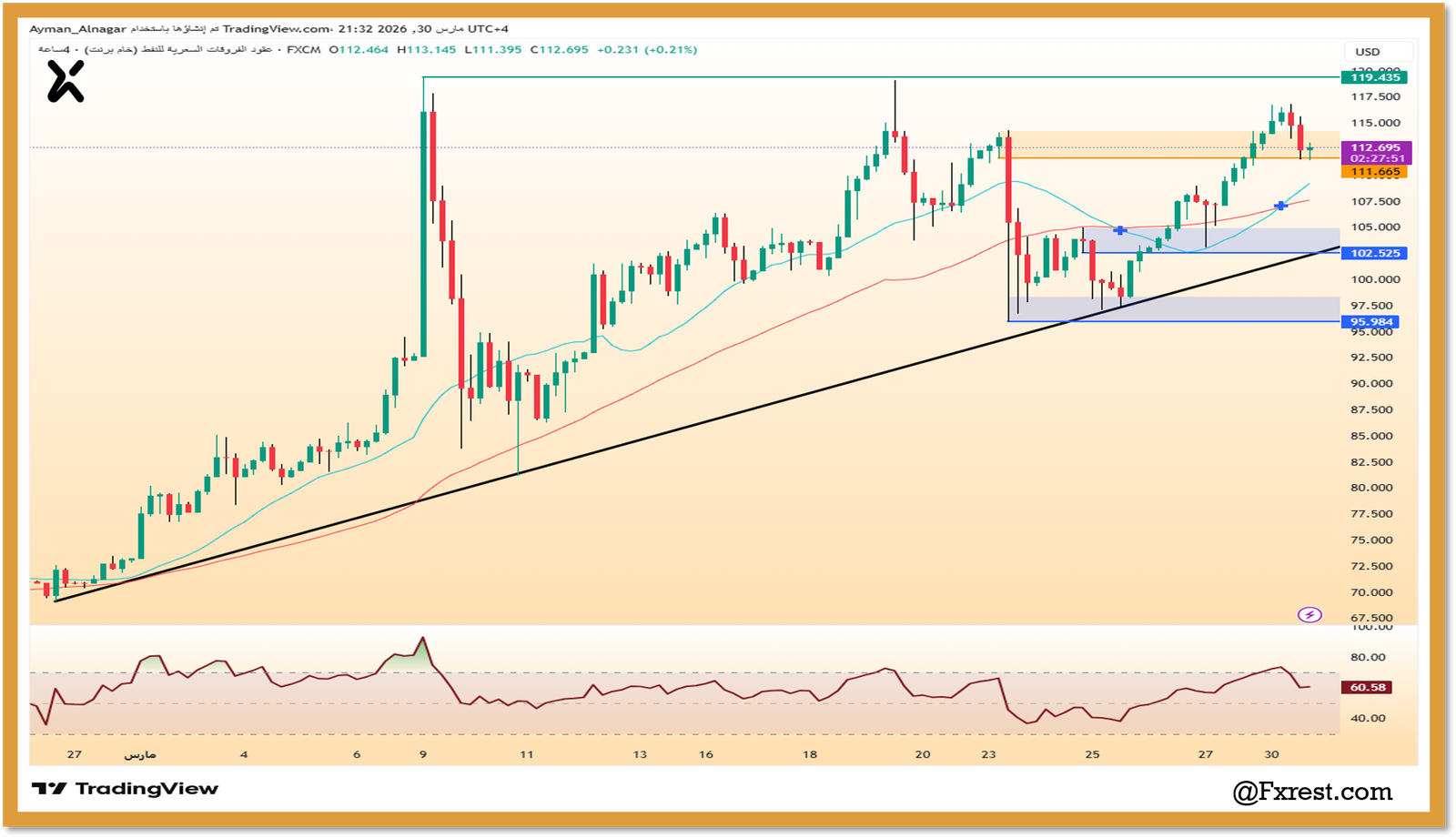
Task: Click the black X logo at top-left
Action: point(66,81)
